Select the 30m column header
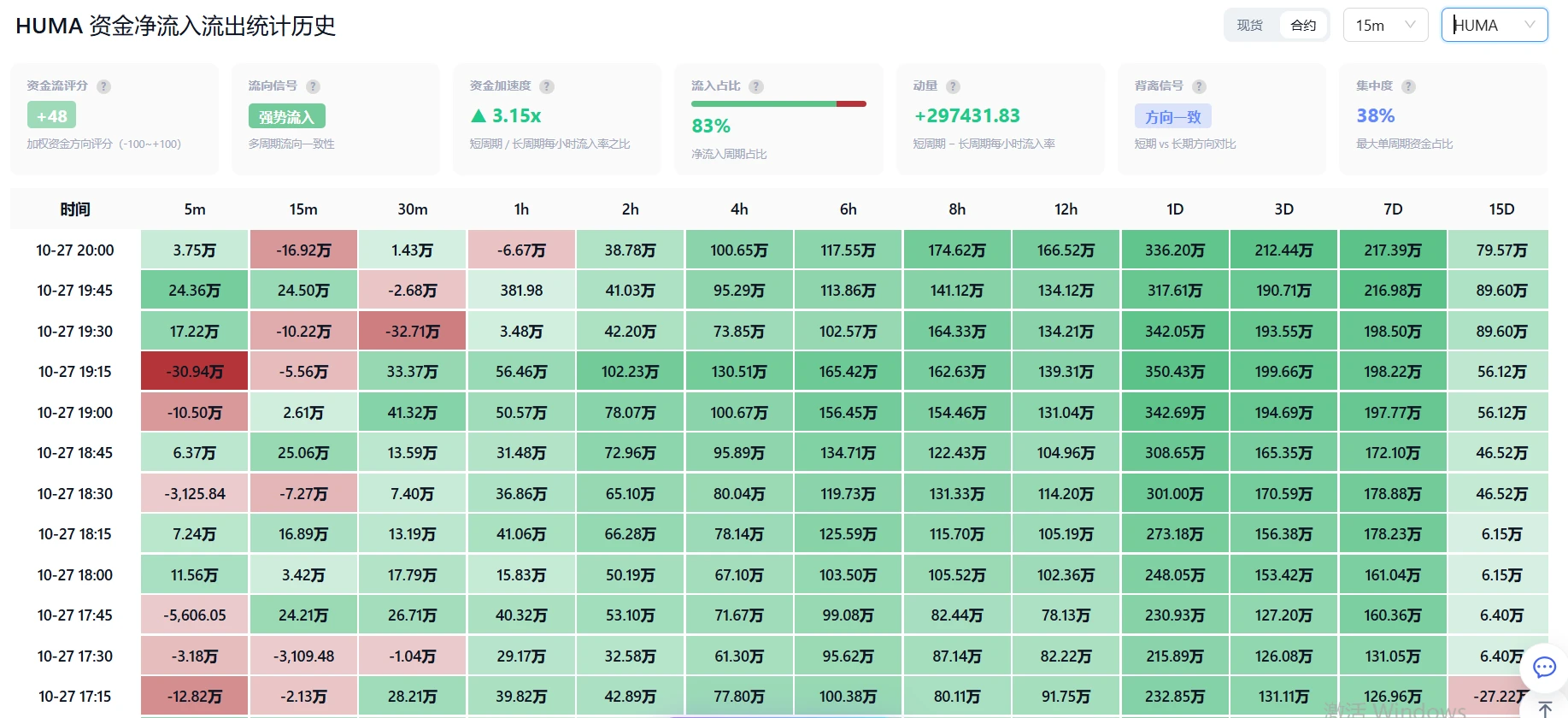The height and width of the screenshot is (718, 1568). click(413, 209)
